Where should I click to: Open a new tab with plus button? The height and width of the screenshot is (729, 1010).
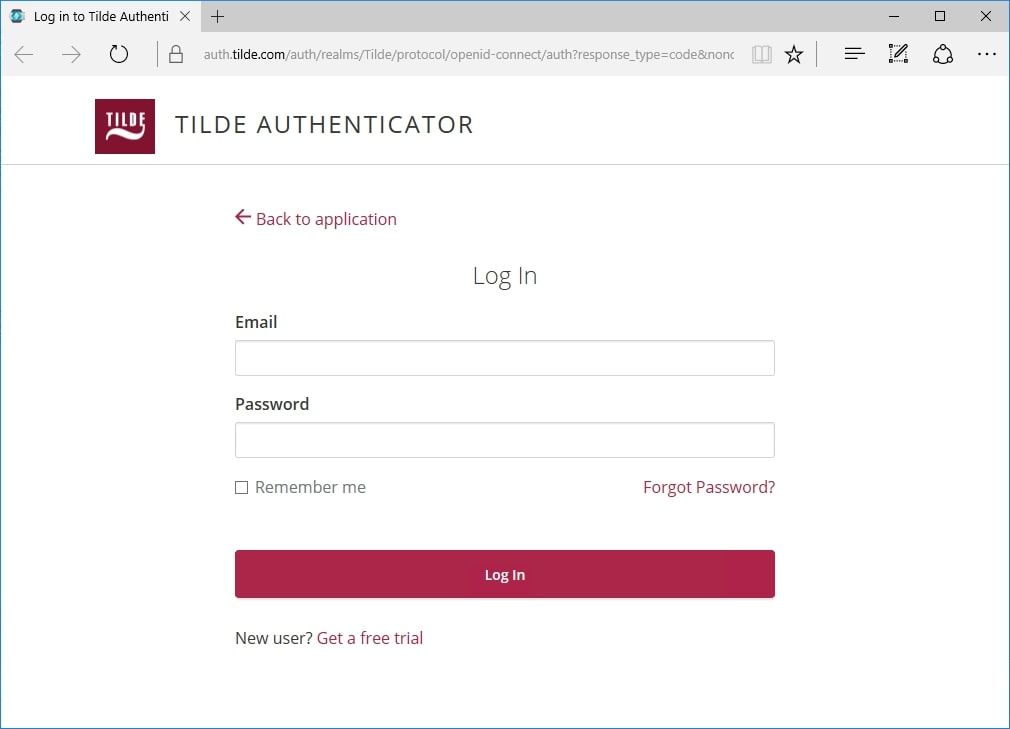218,17
